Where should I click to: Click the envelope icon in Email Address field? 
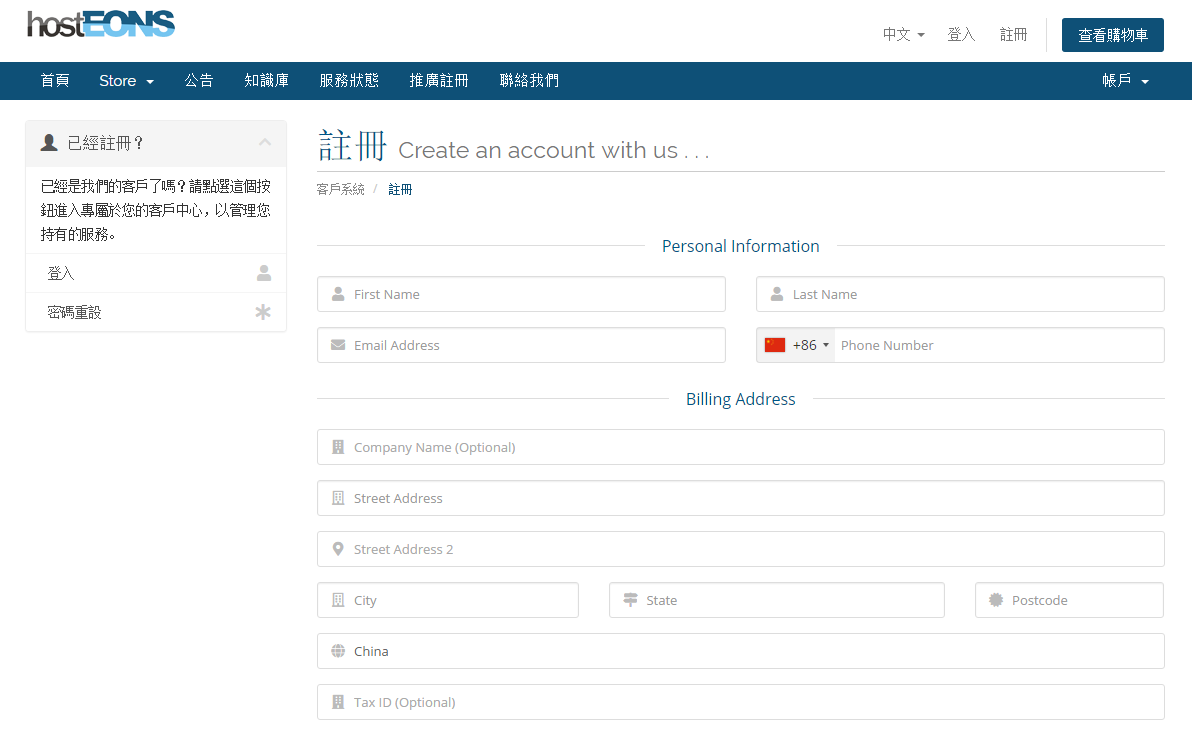[x=338, y=345]
